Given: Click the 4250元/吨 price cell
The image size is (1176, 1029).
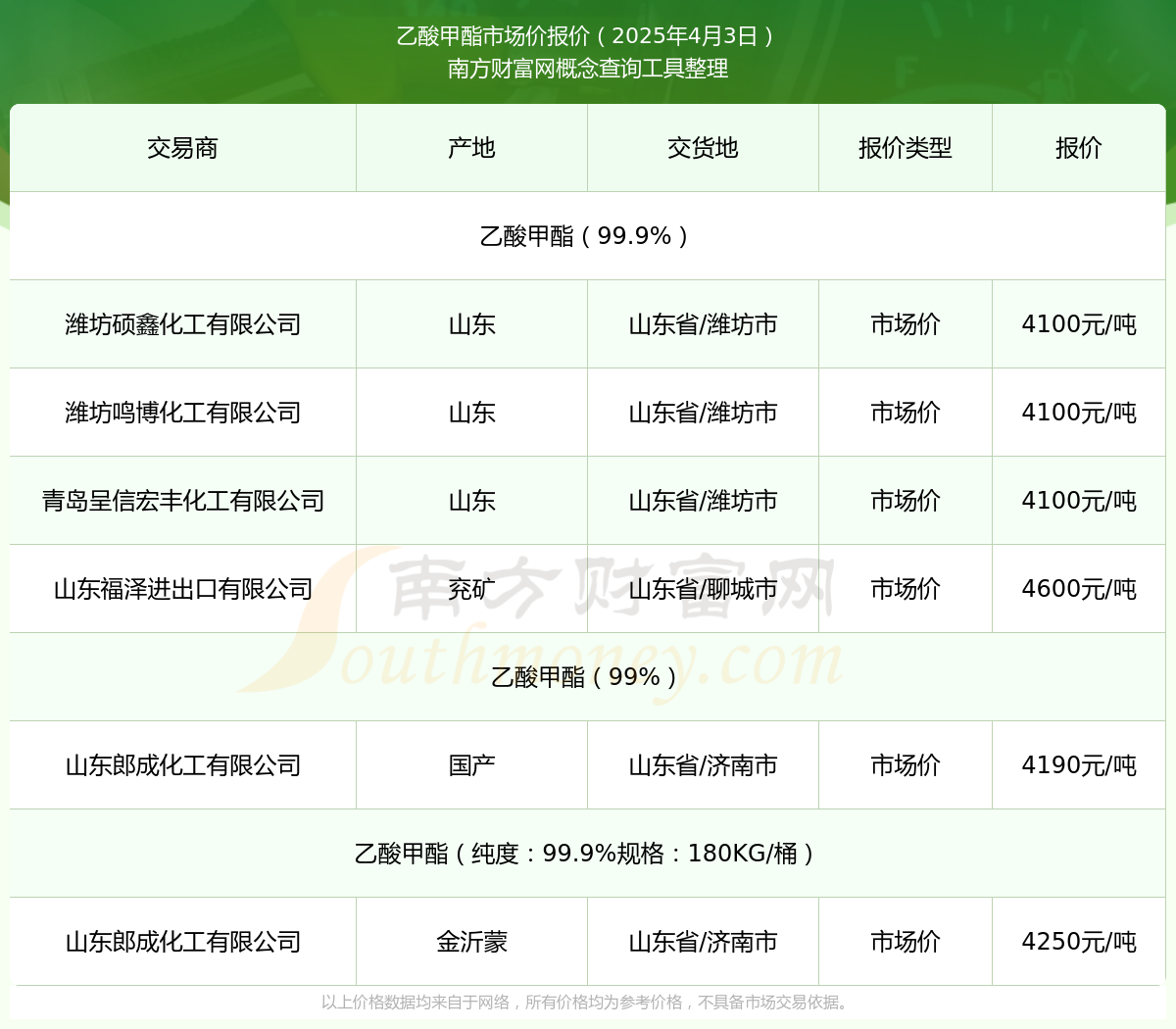Looking at the screenshot, I should coord(1079,942).
